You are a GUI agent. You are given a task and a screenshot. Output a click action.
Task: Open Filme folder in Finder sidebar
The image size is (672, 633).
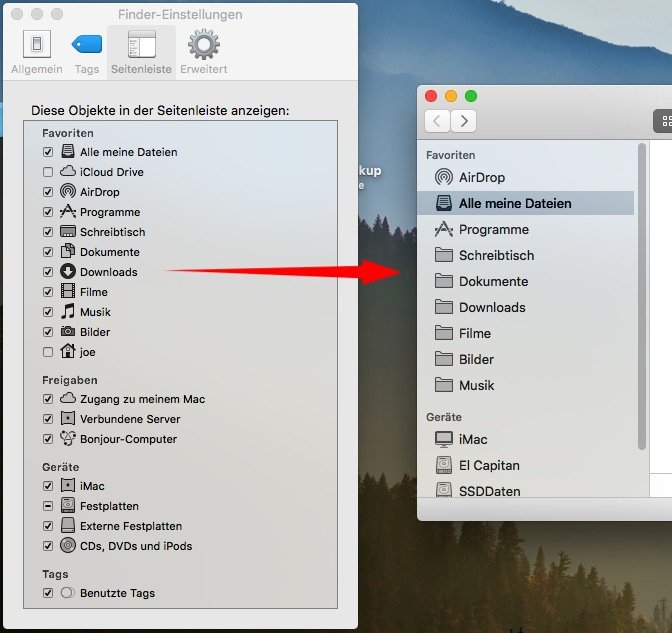coord(525,333)
